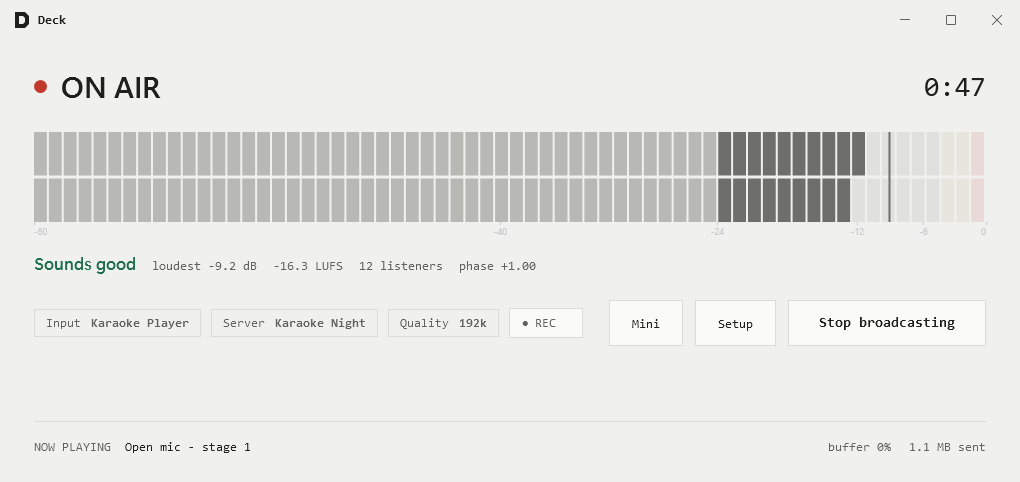Click the Open mic - stage 1 track title

(187, 447)
